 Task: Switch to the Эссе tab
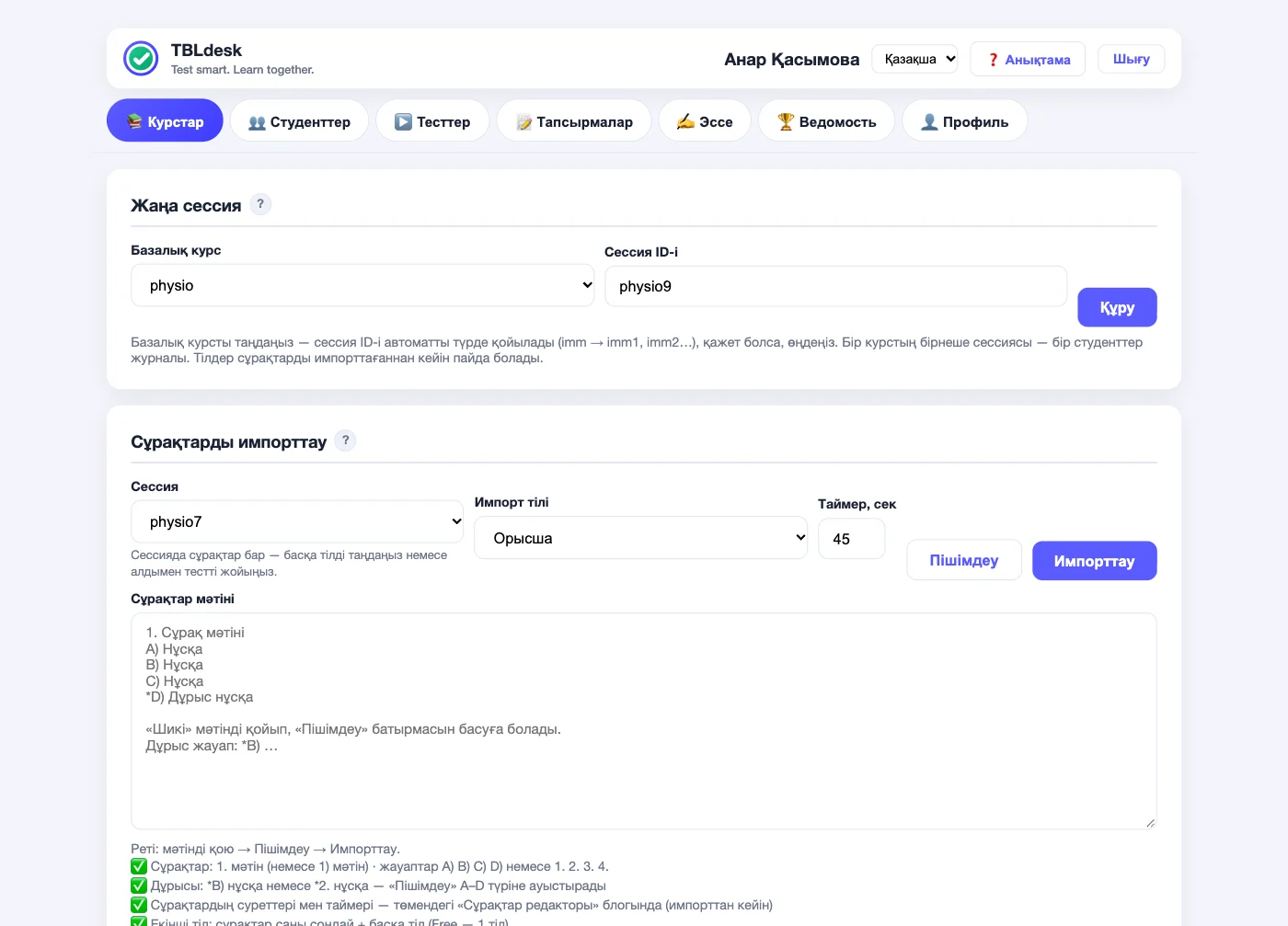(705, 120)
